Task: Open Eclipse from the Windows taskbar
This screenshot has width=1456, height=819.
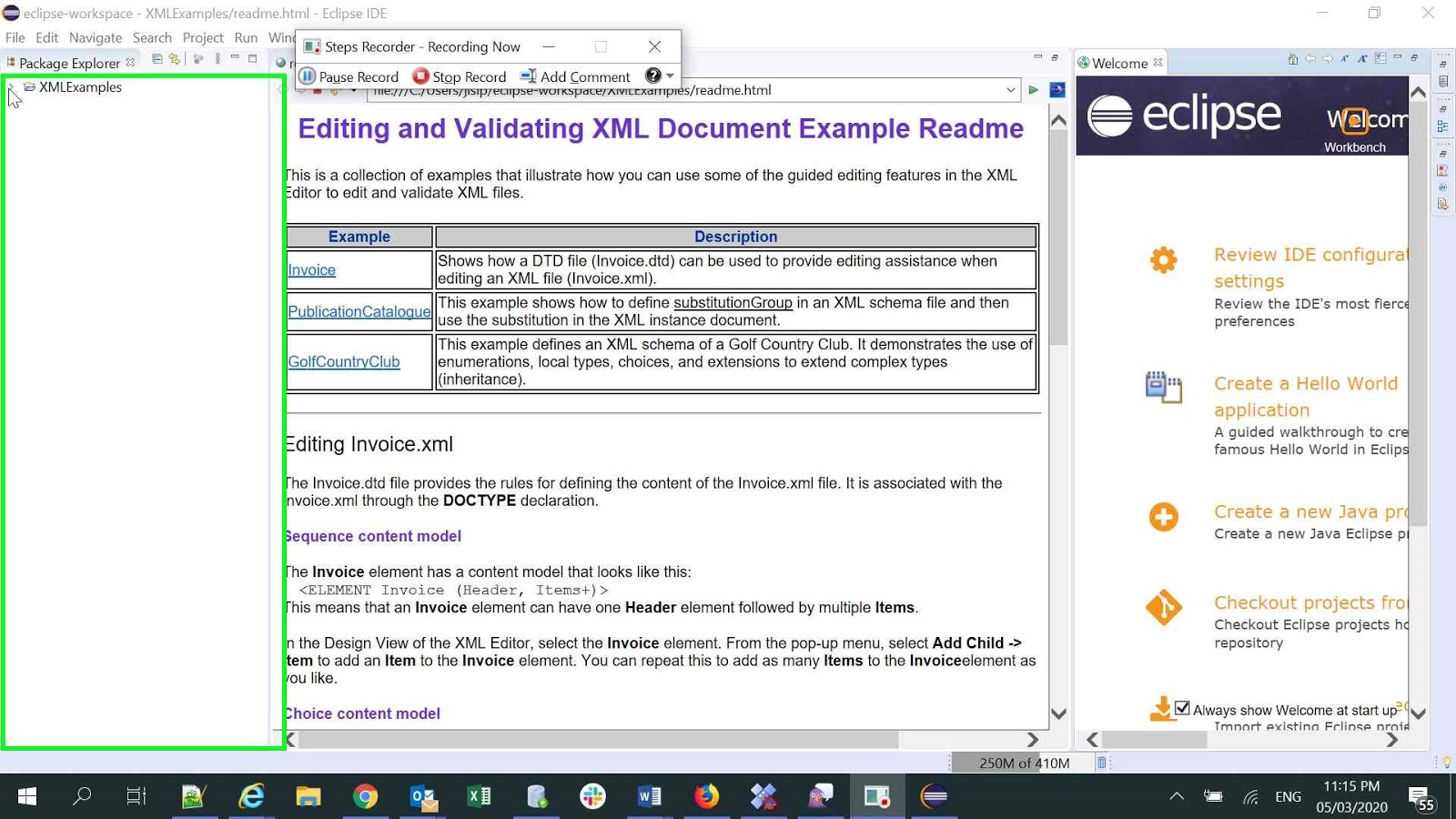Action: [x=935, y=796]
